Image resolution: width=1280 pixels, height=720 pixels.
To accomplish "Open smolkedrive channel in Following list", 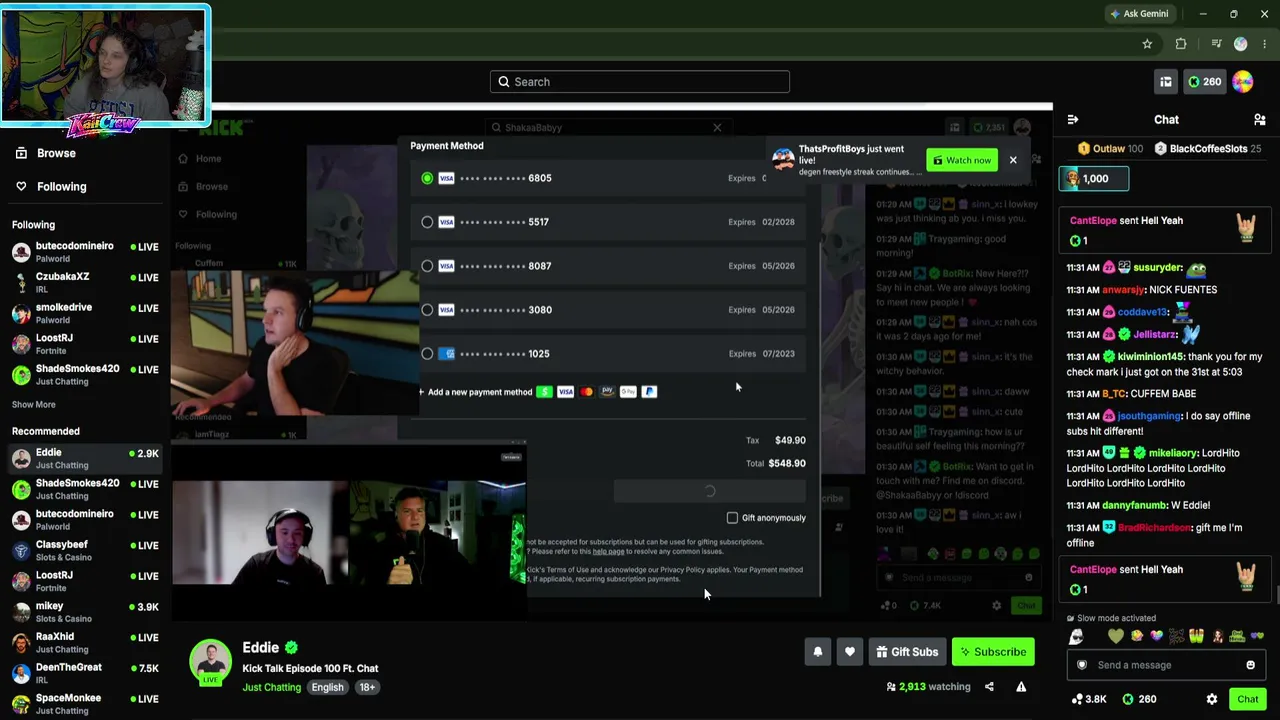I will [84, 313].
